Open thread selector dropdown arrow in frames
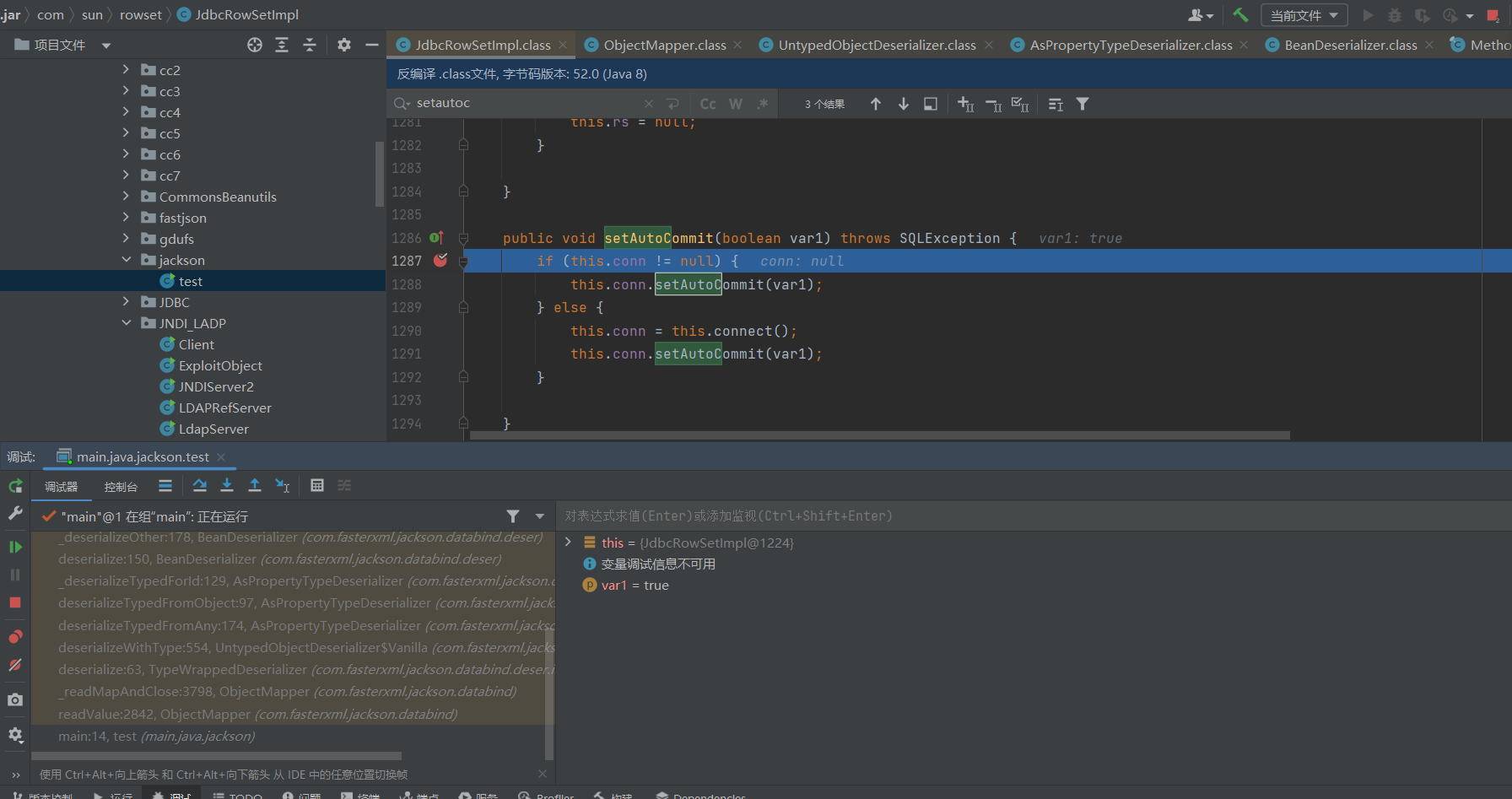Viewport: 1512px width, 799px height. pyautogui.click(x=540, y=516)
